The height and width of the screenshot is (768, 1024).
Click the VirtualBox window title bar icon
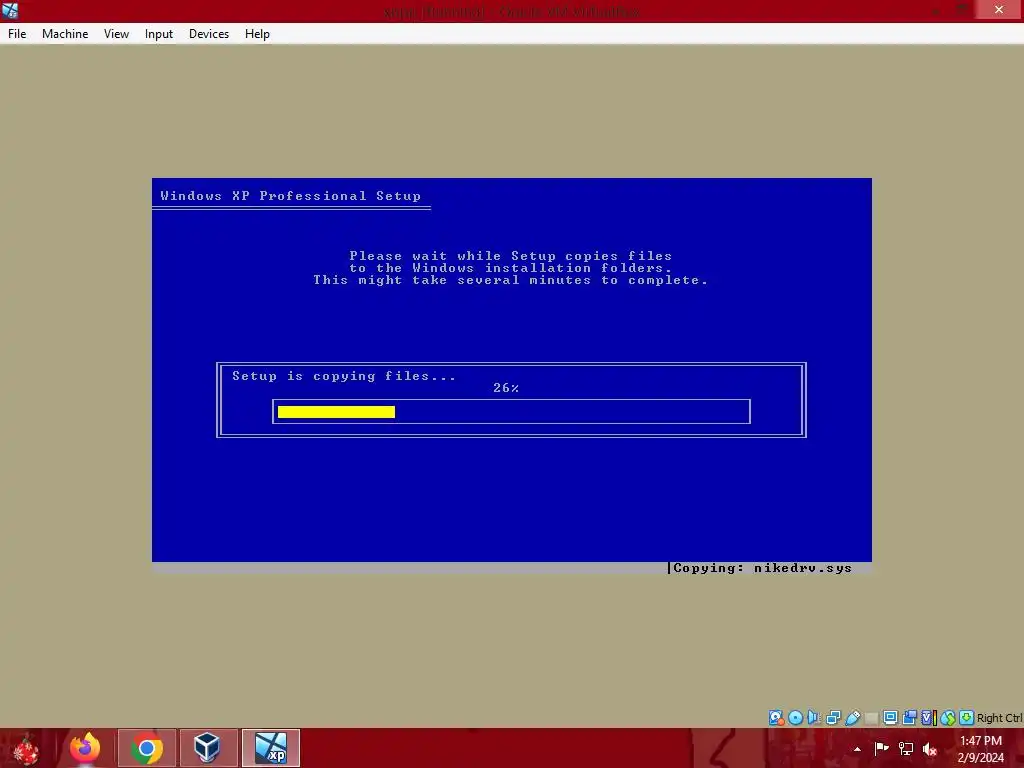click(x=10, y=10)
